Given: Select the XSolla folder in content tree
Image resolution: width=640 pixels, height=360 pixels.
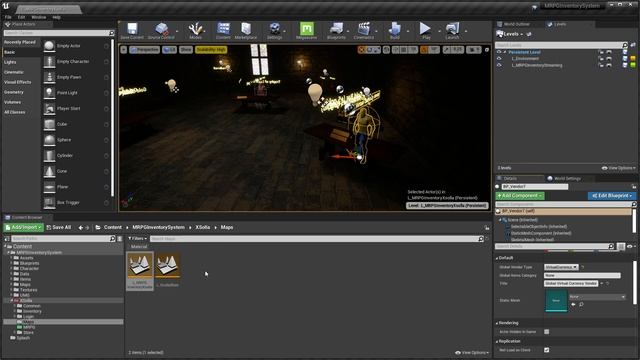Looking at the screenshot, I should (x=26, y=300).
